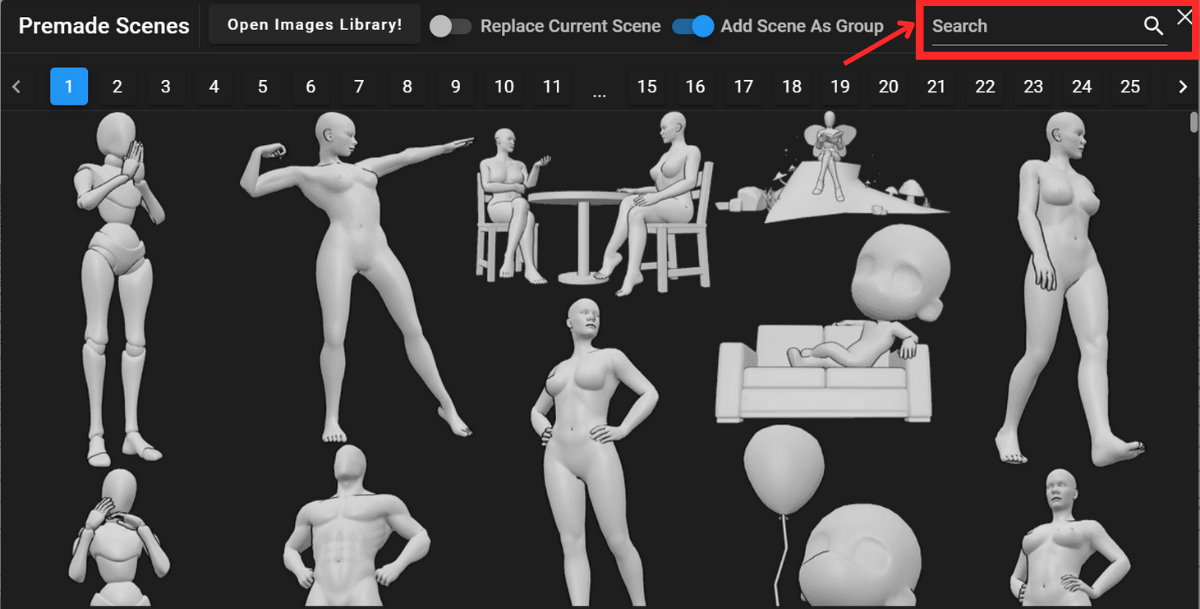Jump to page 25
This screenshot has height=609, width=1200.
click(1130, 86)
